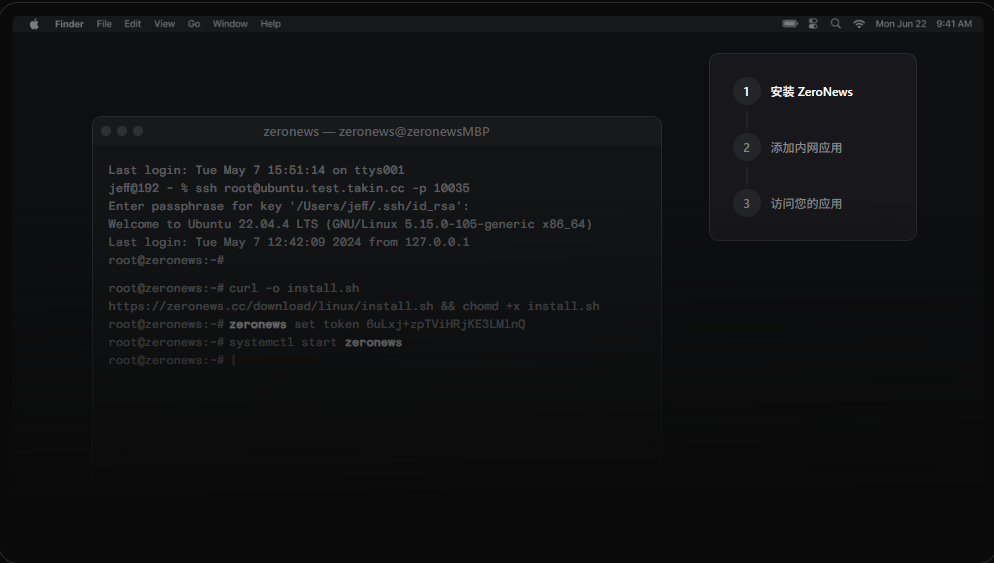The width and height of the screenshot is (994, 563).
Task: Click the 9:41 AM clock
Action: pos(954,24)
